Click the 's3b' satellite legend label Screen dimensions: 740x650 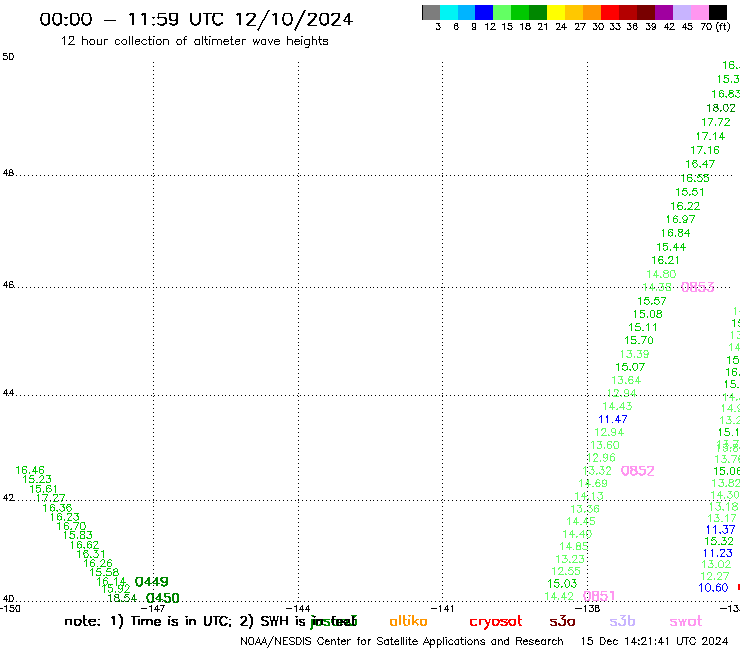[622, 621]
